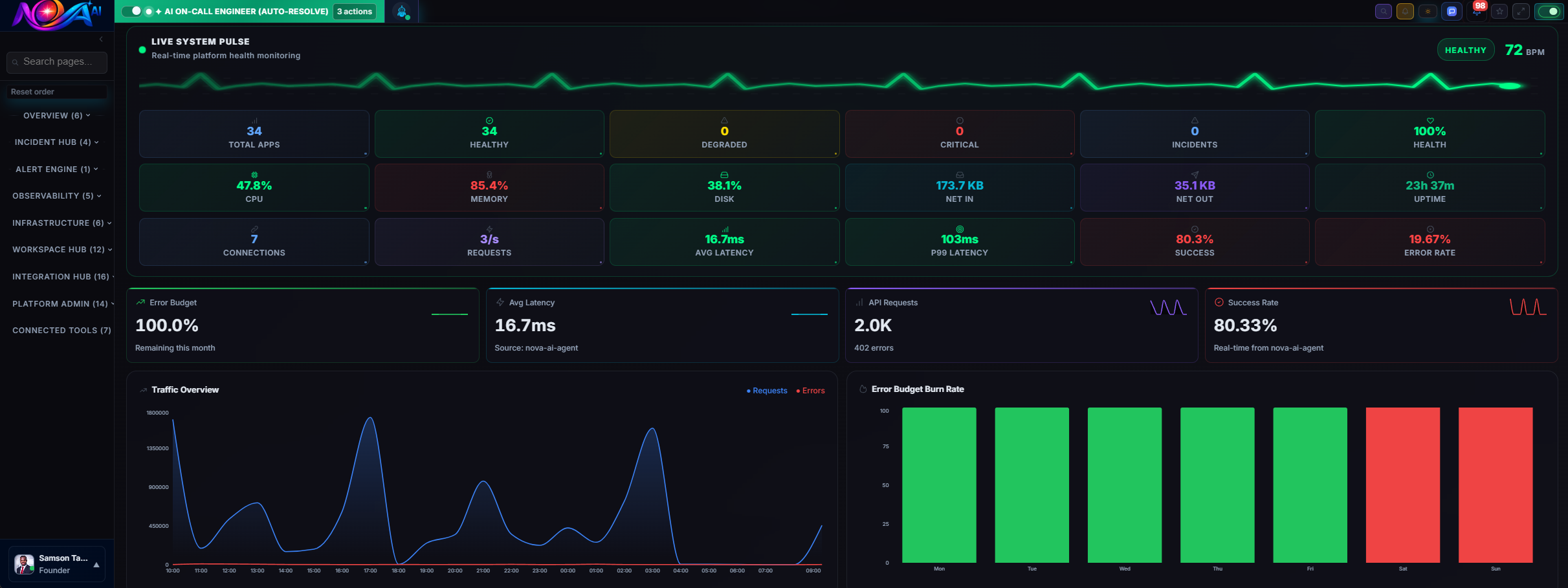Click the NOVA AI logo
The image size is (1568, 588).
55,14
